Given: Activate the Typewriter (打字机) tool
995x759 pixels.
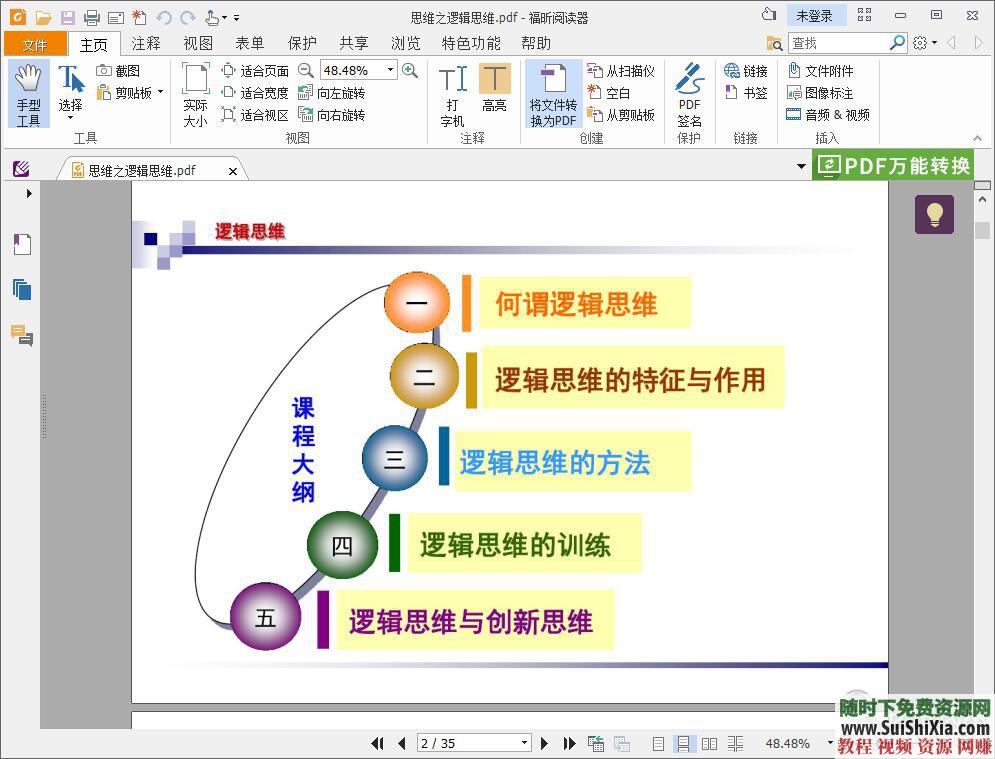Looking at the screenshot, I should 452,94.
